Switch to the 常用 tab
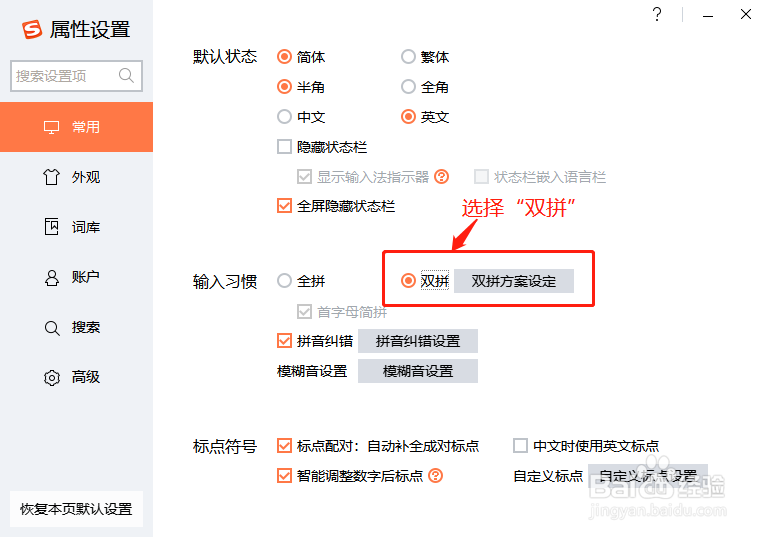768x537 pixels. click(76, 127)
